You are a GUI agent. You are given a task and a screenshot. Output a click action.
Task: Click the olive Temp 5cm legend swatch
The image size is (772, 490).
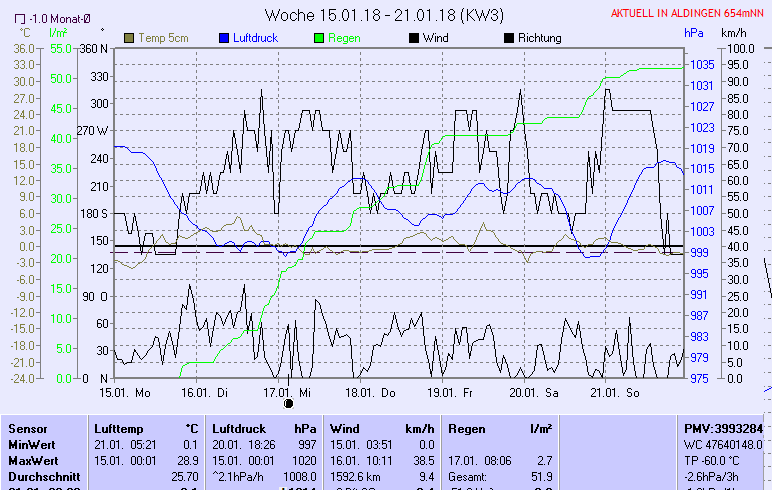click(129, 38)
